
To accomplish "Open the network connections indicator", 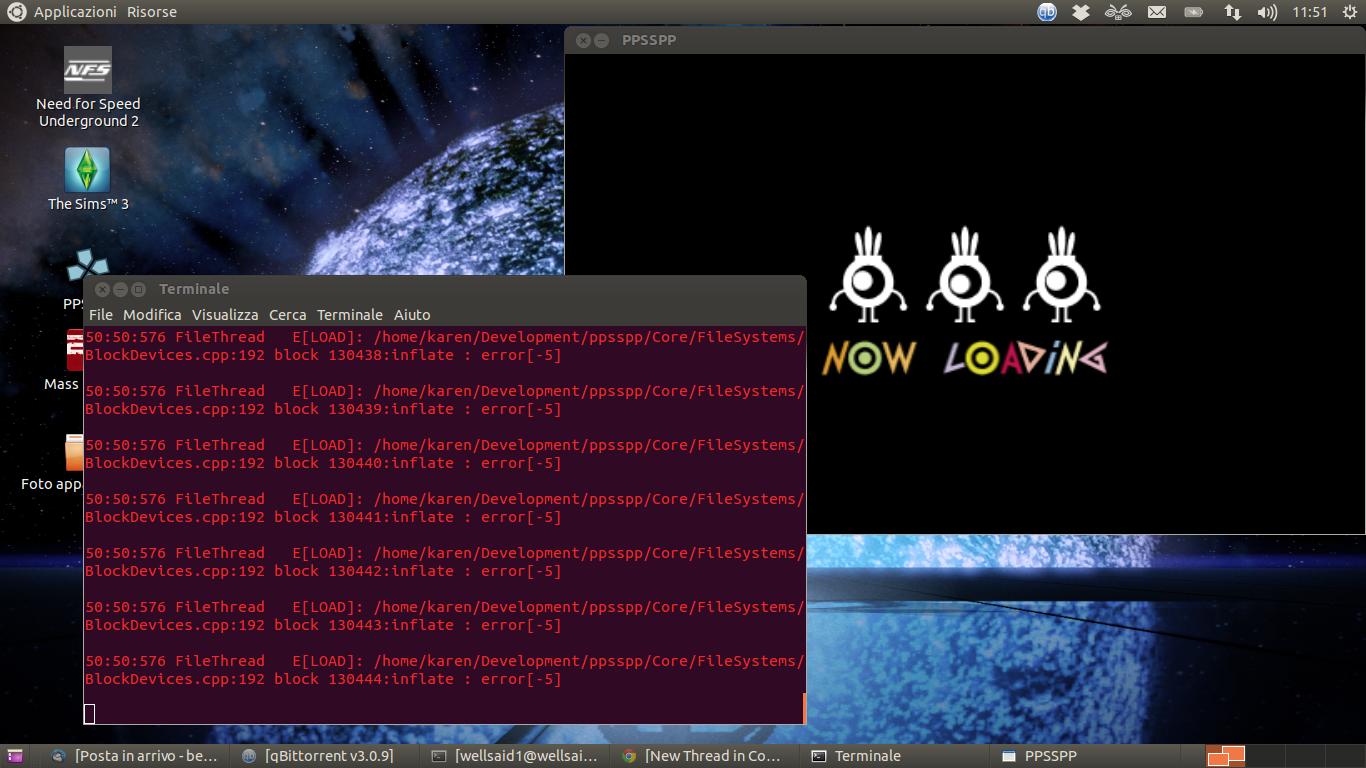I will 1232,12.
